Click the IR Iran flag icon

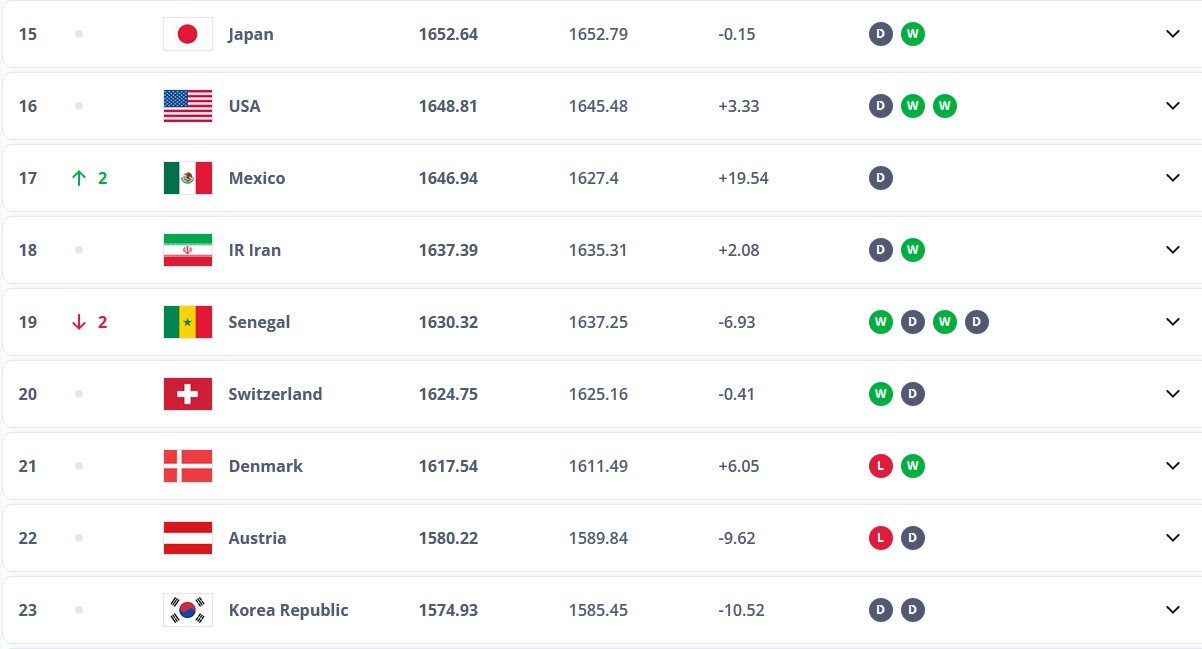(x=187, y=250)
